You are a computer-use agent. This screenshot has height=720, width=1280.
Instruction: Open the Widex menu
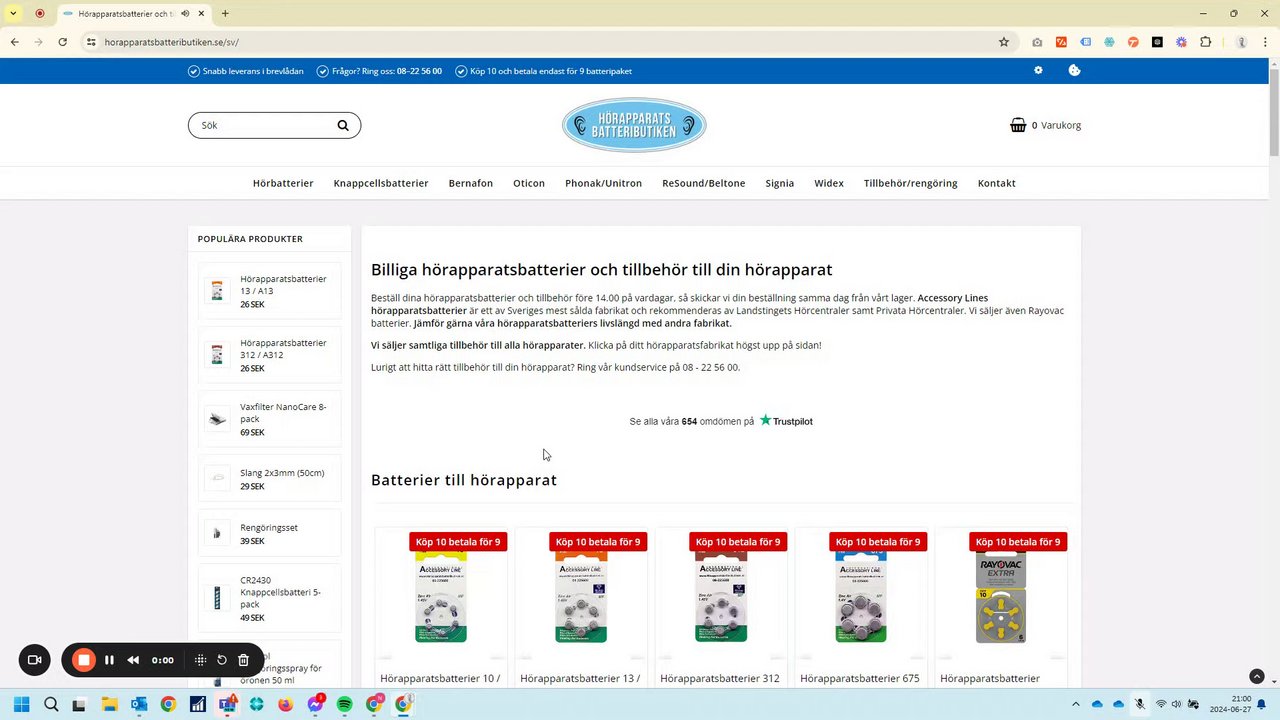click(x=829, y=183)
